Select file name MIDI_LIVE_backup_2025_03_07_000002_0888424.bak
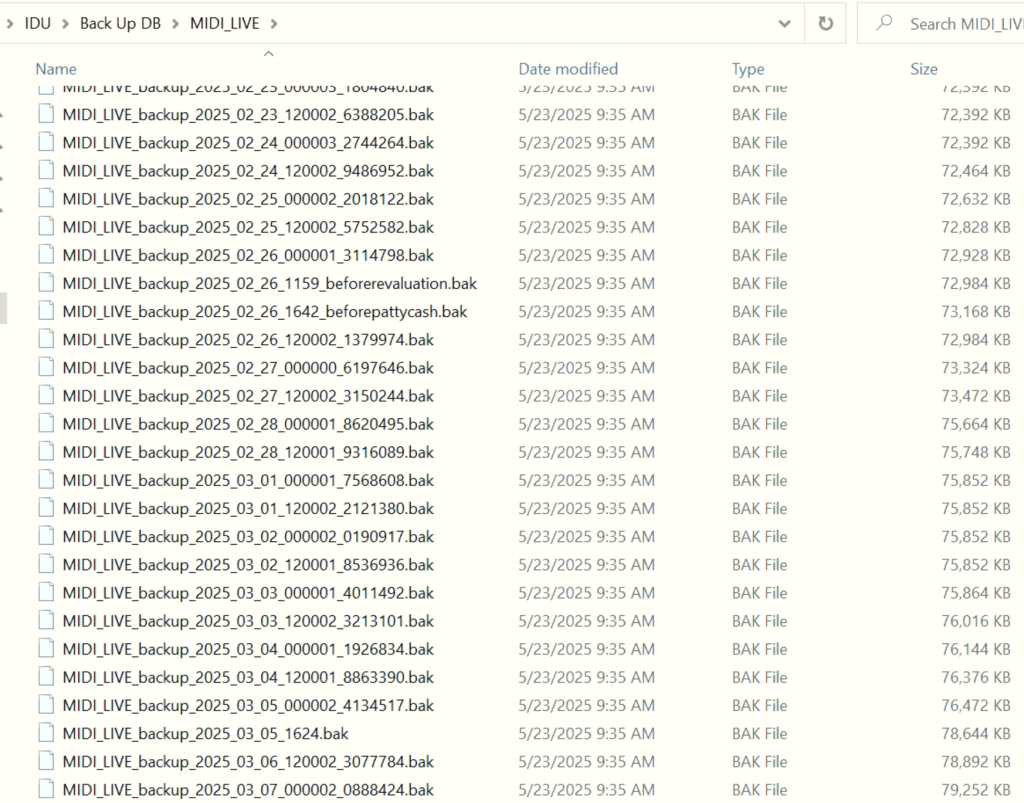Viewport: 1024px width, 803px height. tap(248, 789)
